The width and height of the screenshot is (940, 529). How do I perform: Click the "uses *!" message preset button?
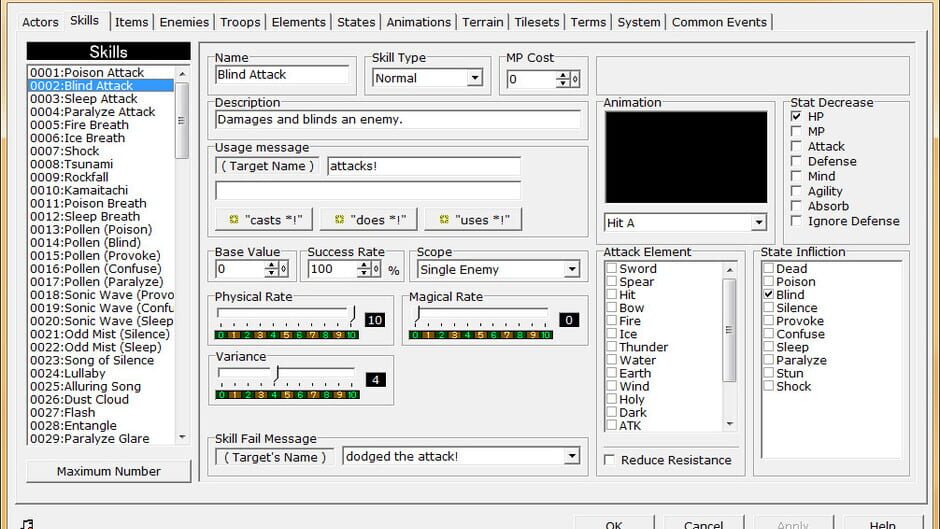click(473, 220)
